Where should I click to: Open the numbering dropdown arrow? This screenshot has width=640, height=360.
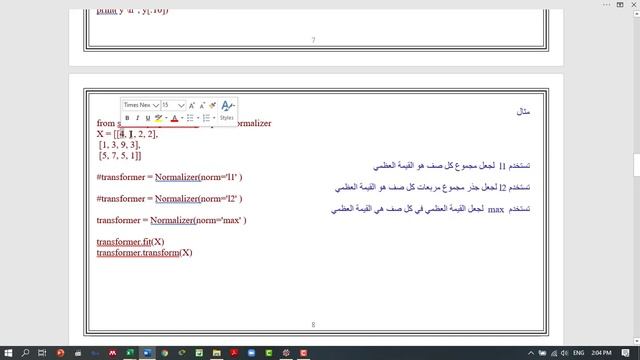[214, 118]
